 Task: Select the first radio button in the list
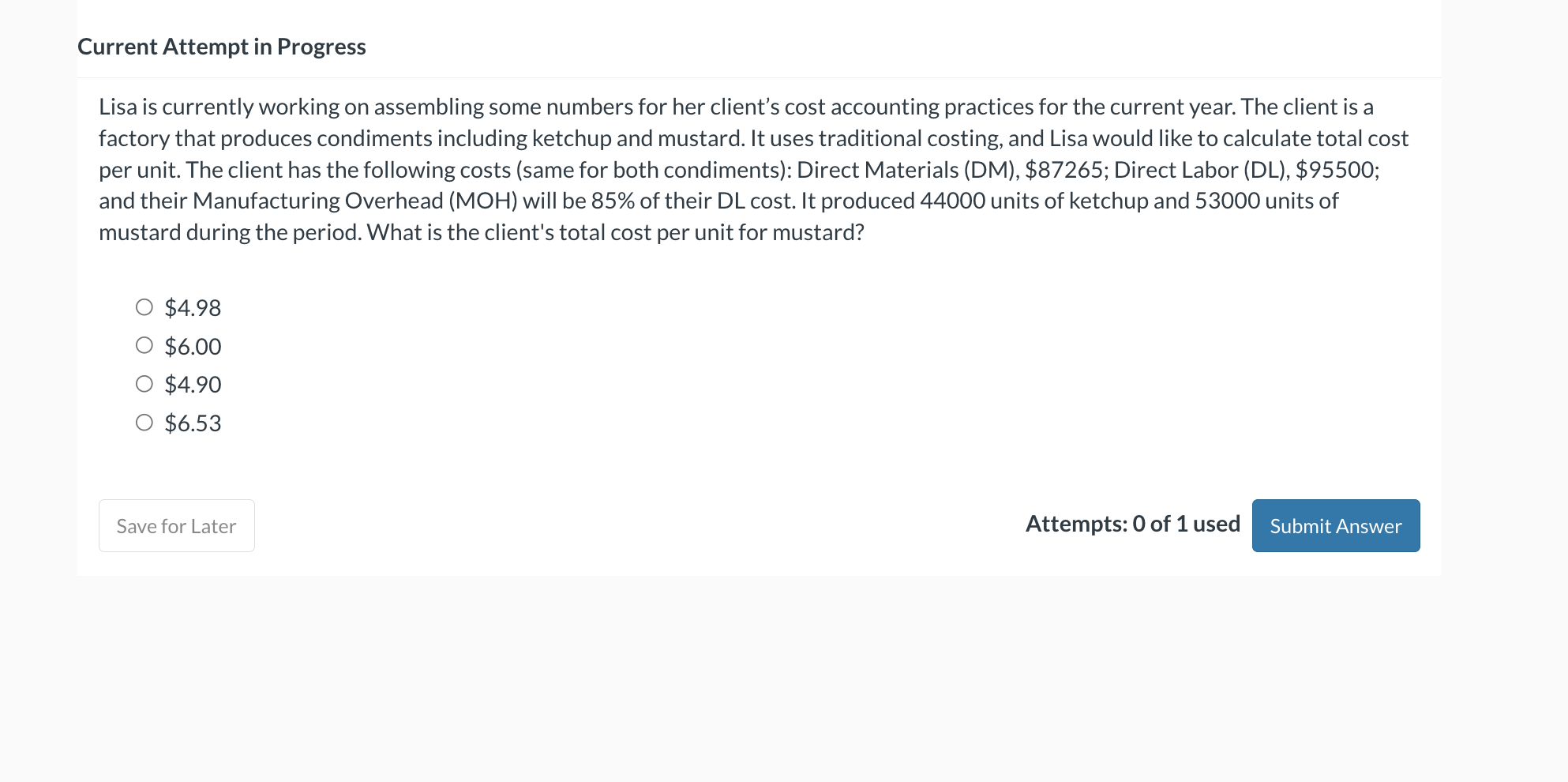pos(144,306)
